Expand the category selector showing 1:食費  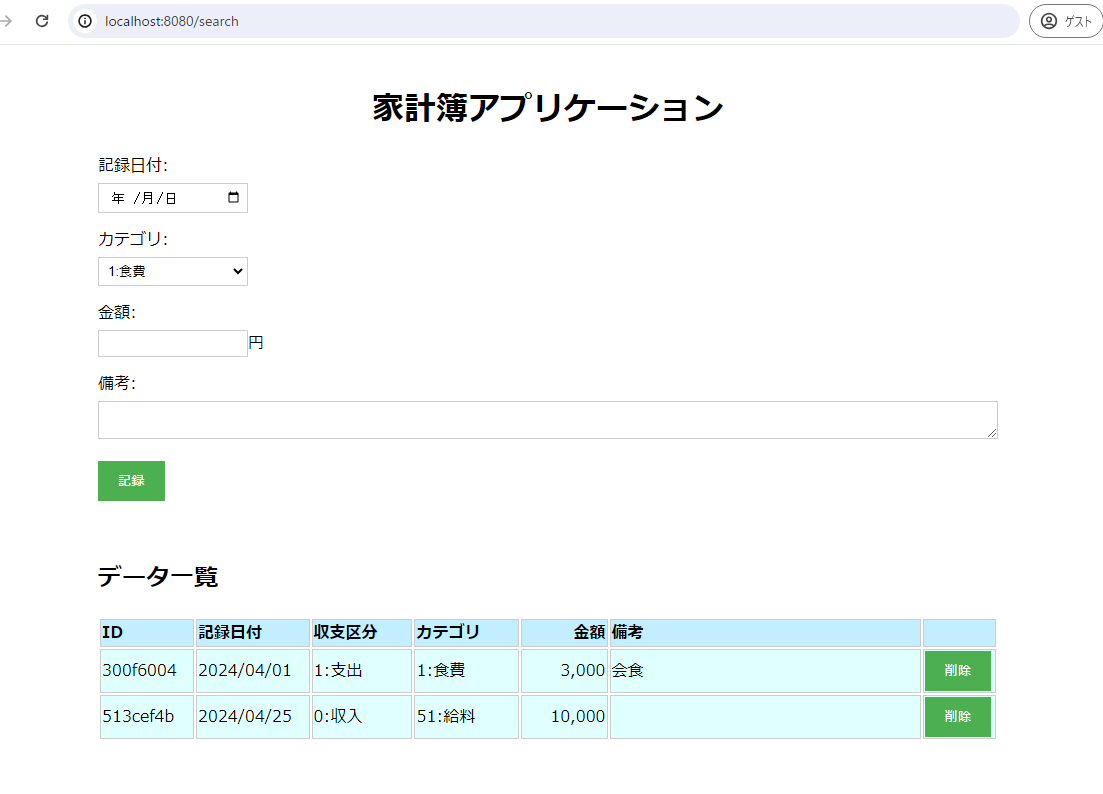coord(172,271)
